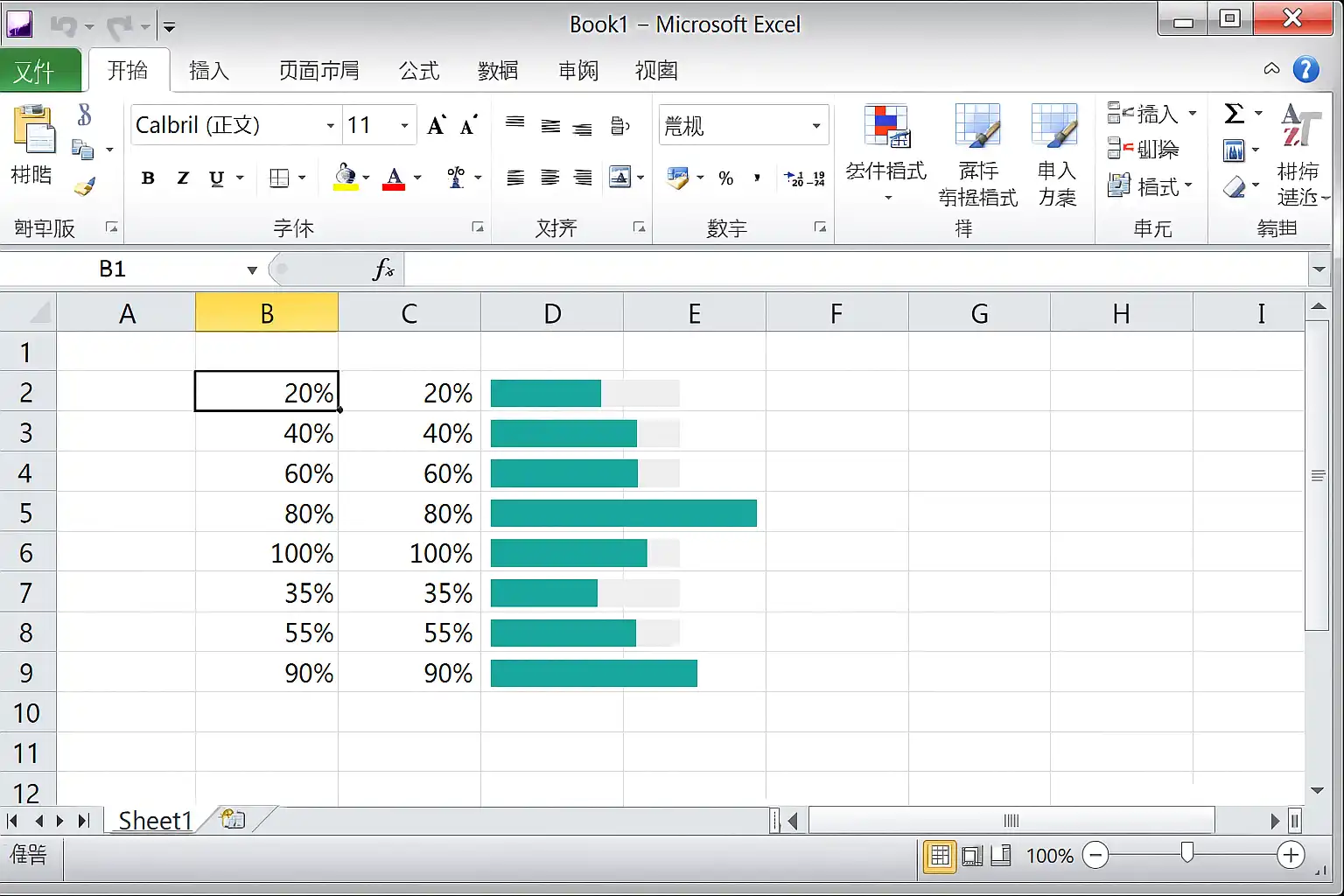The image size is (1344, 896).
Task: Switch to Normal view in status bar
Action: click(940, 856)
